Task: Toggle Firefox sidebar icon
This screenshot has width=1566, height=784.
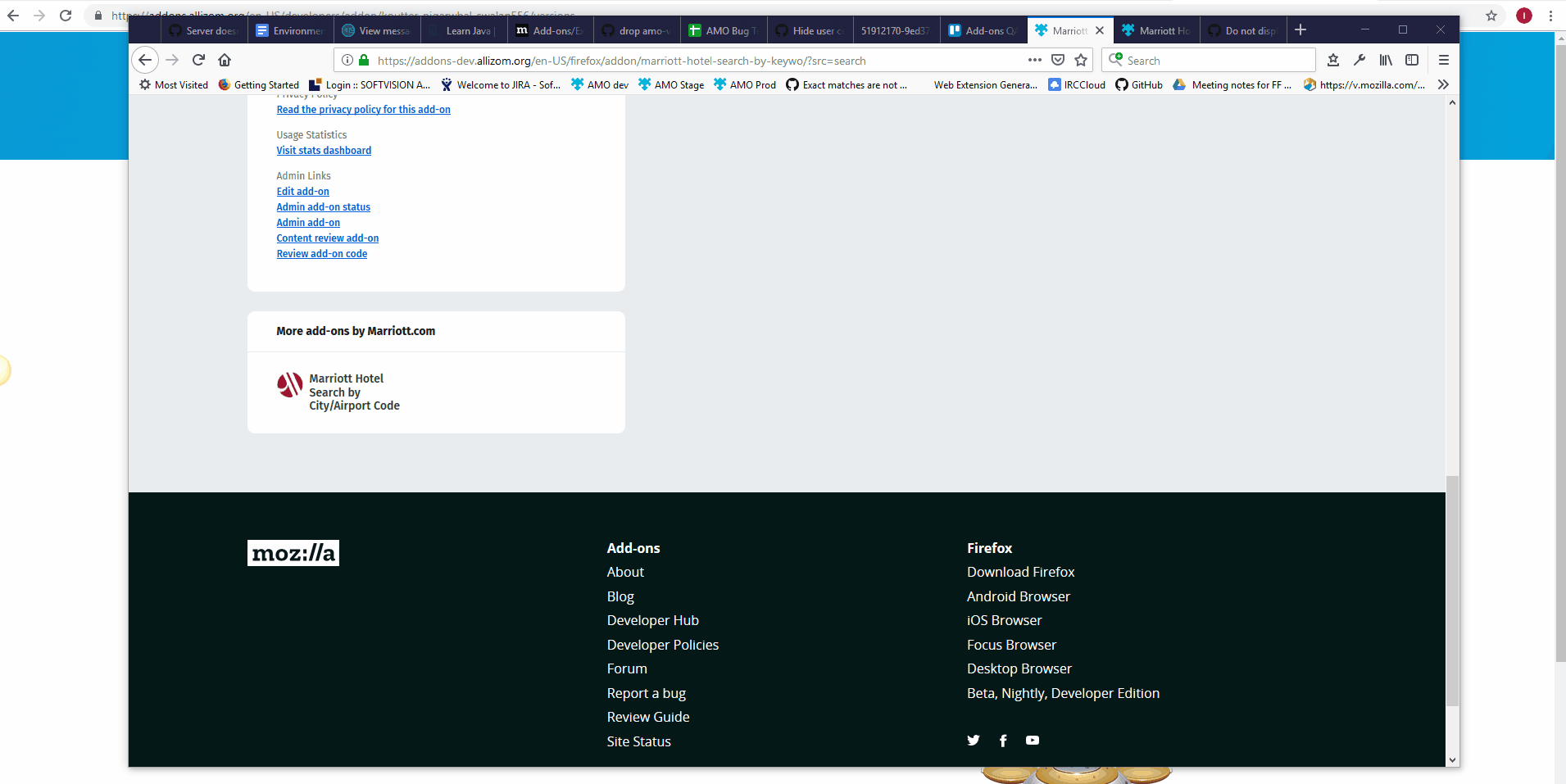Action: click(1412, 60)
